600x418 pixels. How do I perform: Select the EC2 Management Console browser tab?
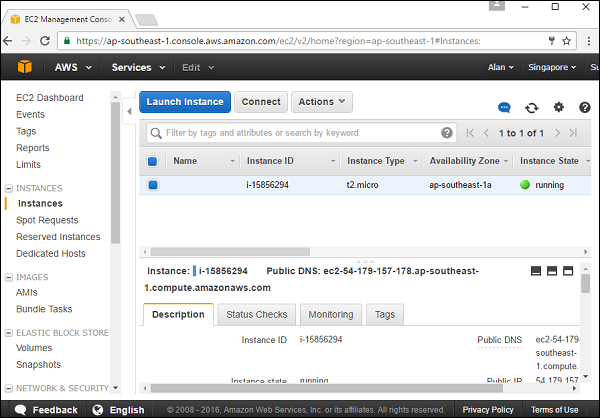coord(68,19)
